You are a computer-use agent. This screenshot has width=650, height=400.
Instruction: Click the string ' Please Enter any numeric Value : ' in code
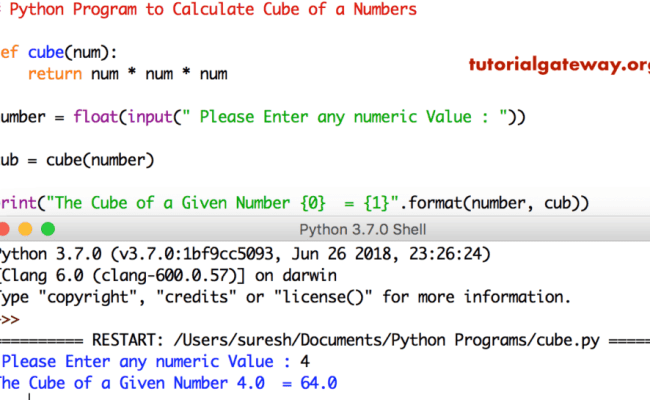tap(345, 117)
